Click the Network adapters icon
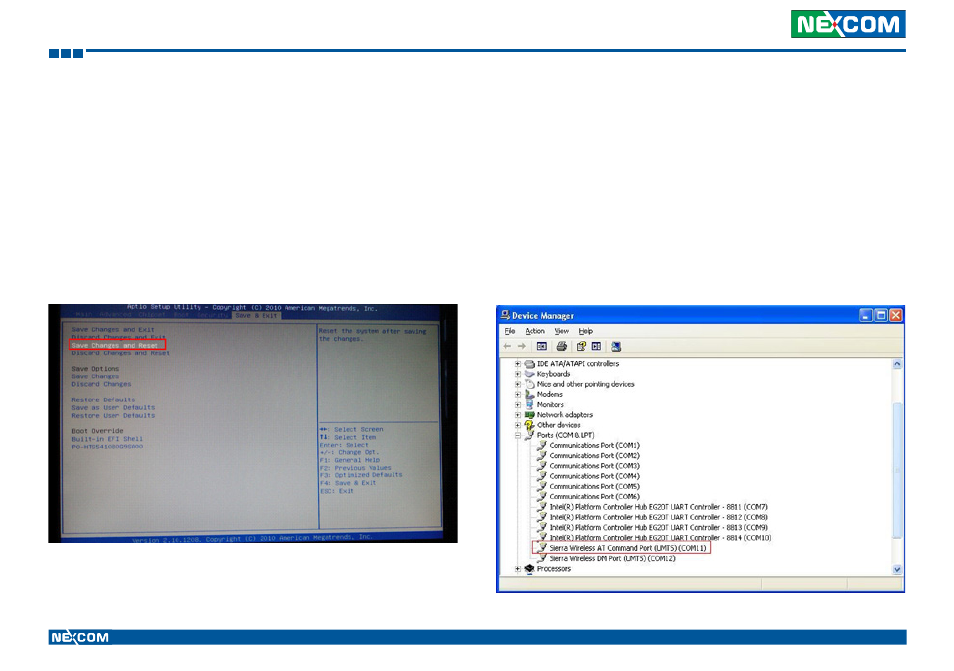954x671 pixels. [529, 415]
